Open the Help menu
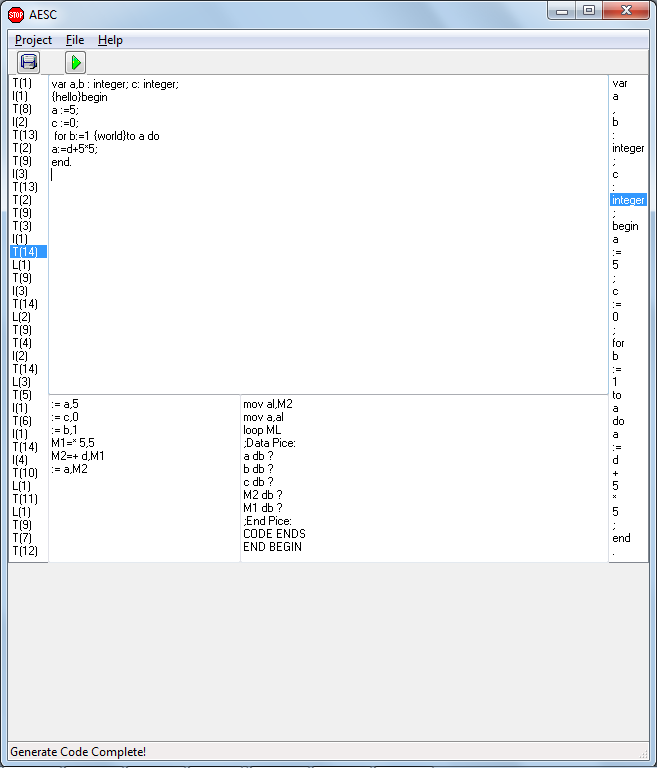Viewport: 657px width, 768px height. pos(110,40)
